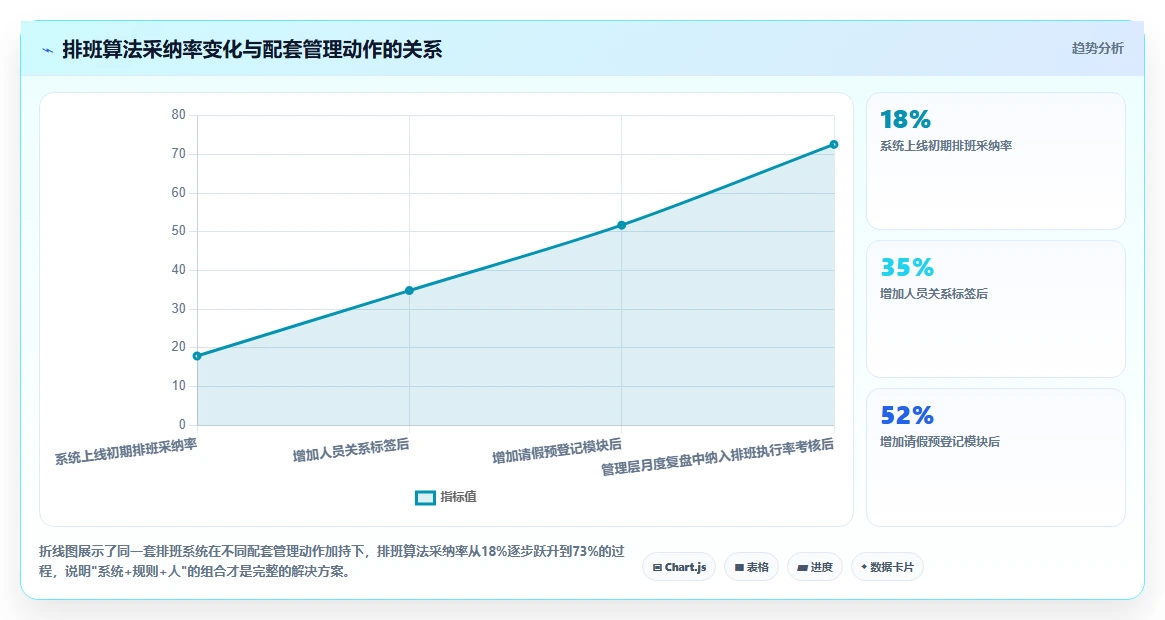Toggle the 指标值 legend swatch
This screenshot has height=620, width=1165.
425,497
